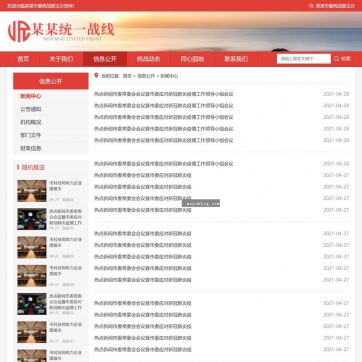Go to 统战动态 in the navigation bar
Screen dimensions: 362x362
[x=149, y=59]
